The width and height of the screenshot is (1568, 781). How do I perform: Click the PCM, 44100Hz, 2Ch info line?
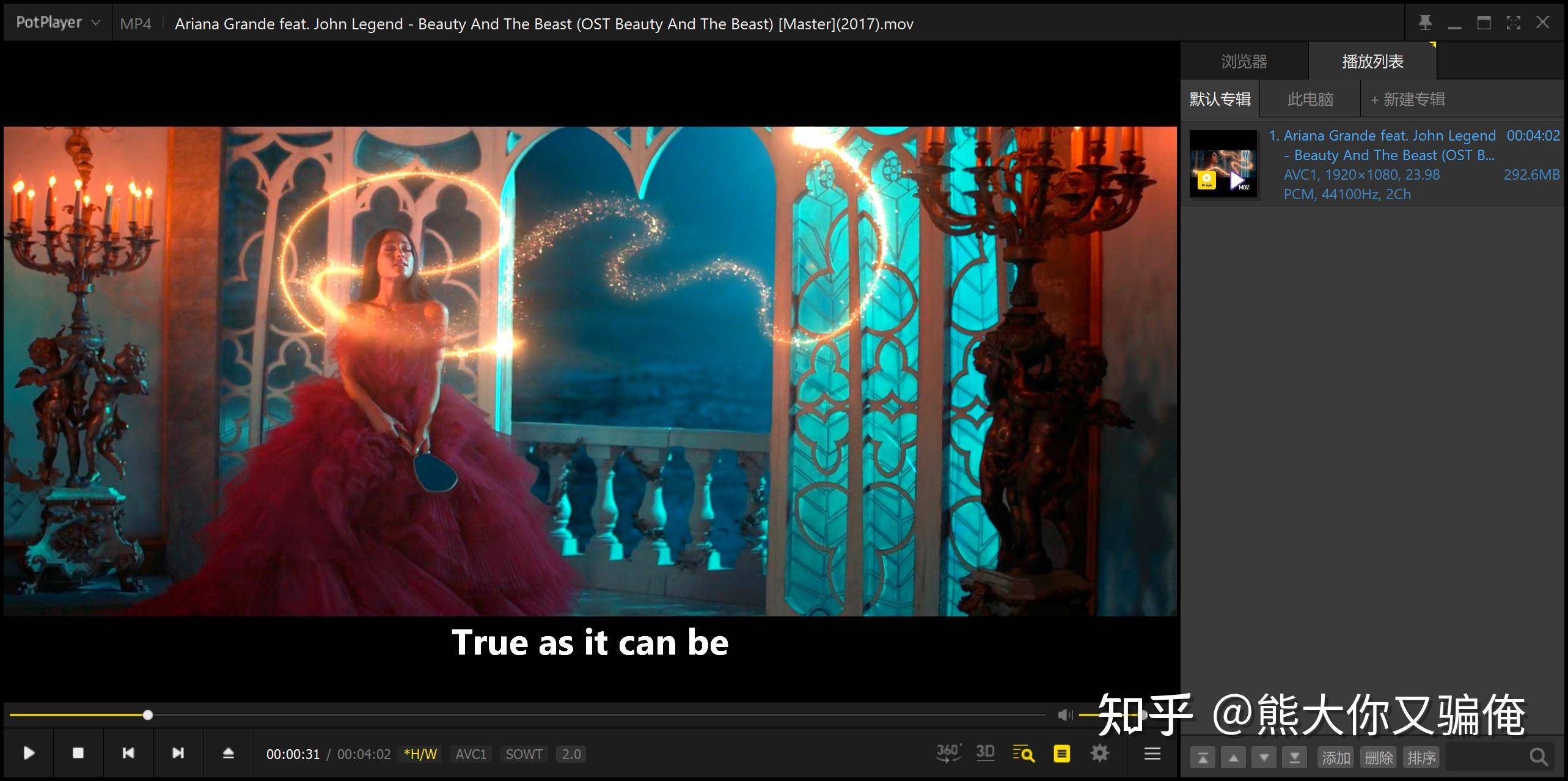[x=1347, y=194]
